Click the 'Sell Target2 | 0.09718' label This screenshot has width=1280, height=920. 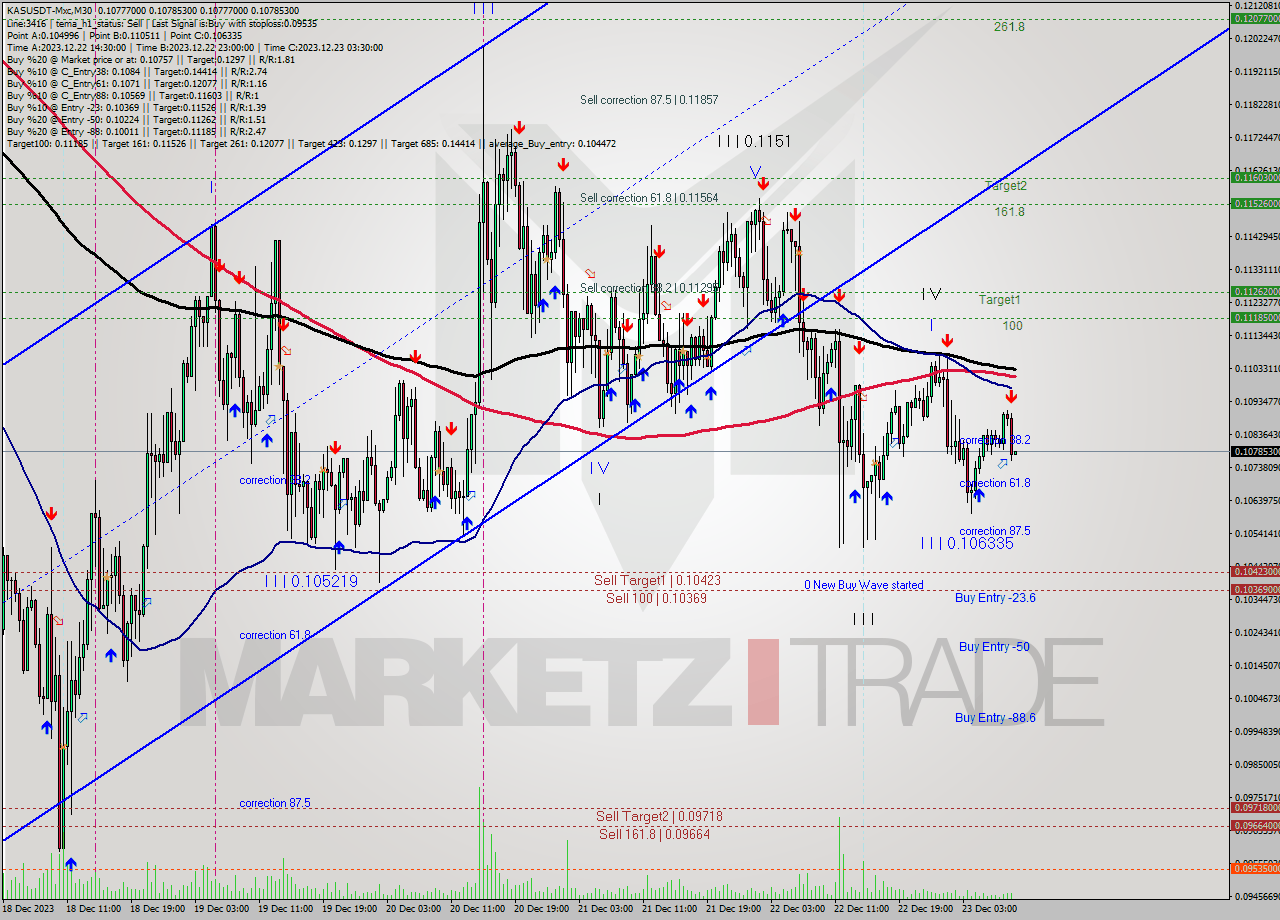click(659, 816)
